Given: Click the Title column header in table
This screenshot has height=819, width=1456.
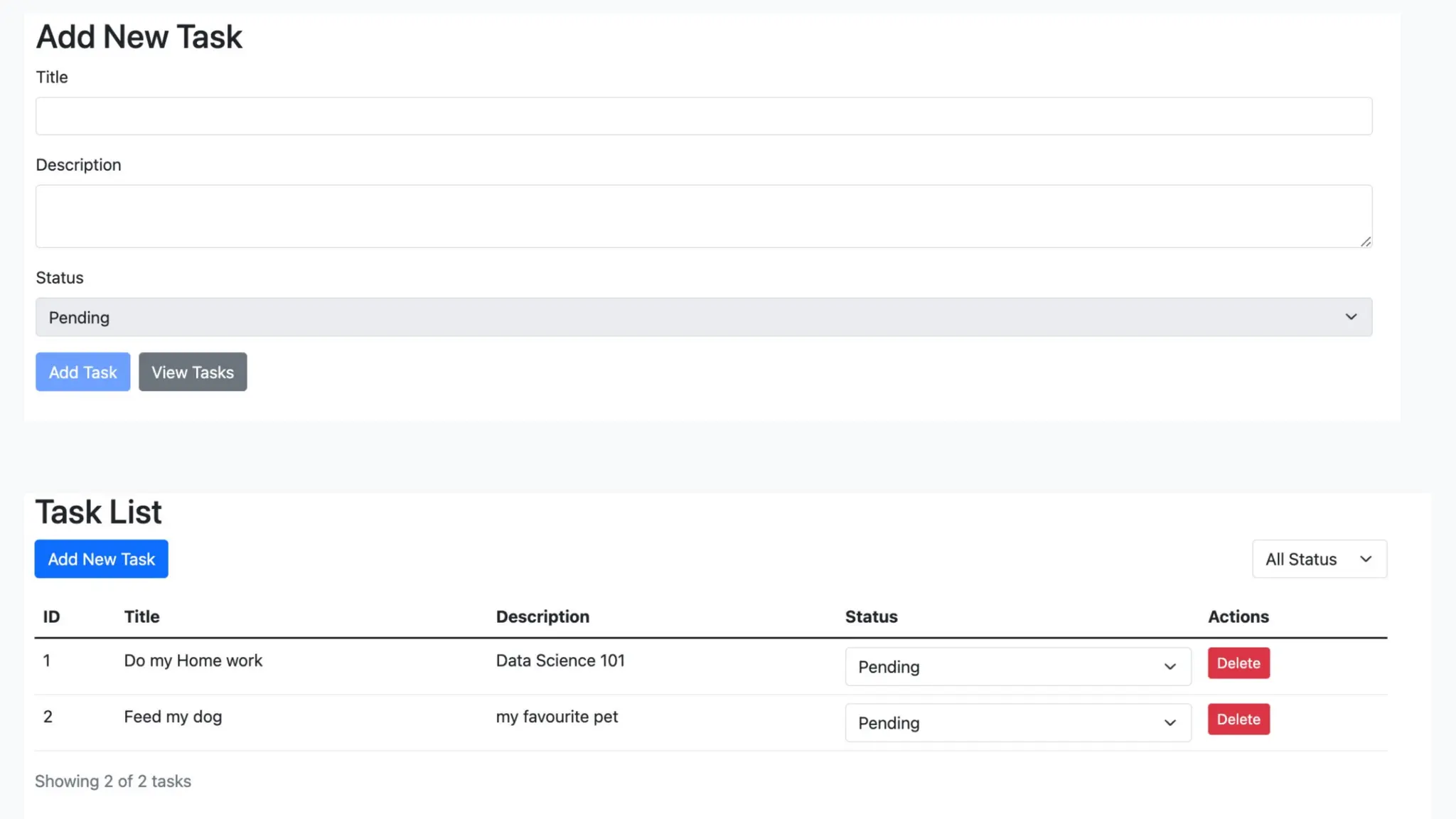Looking at the screenshot, I should click(141, 616).
